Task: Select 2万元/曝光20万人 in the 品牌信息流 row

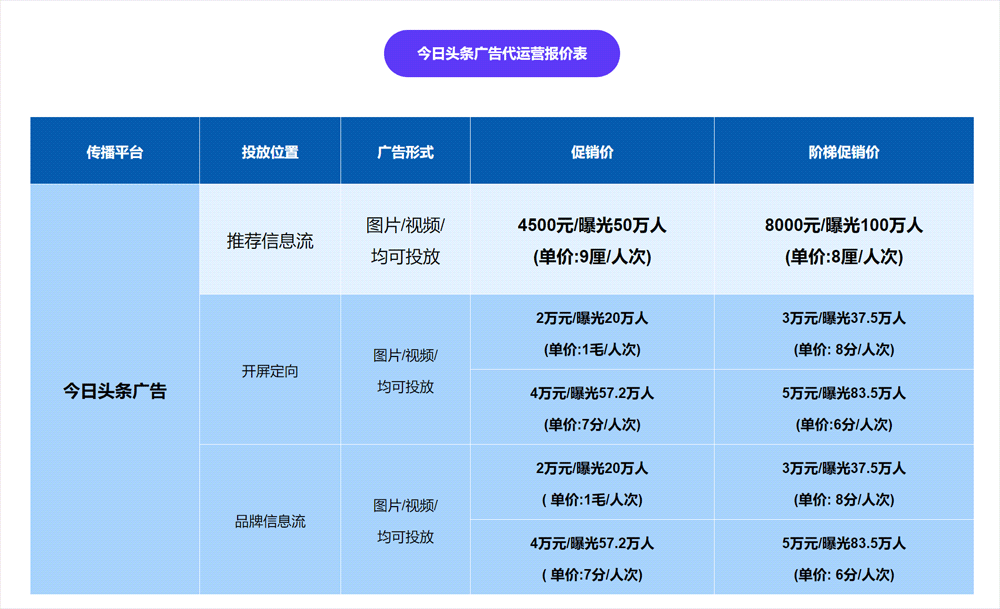Action: point(592,483)
